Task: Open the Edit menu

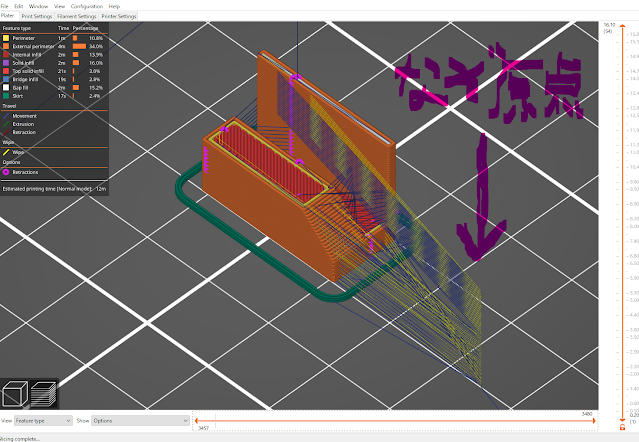Action: (19, 6)
